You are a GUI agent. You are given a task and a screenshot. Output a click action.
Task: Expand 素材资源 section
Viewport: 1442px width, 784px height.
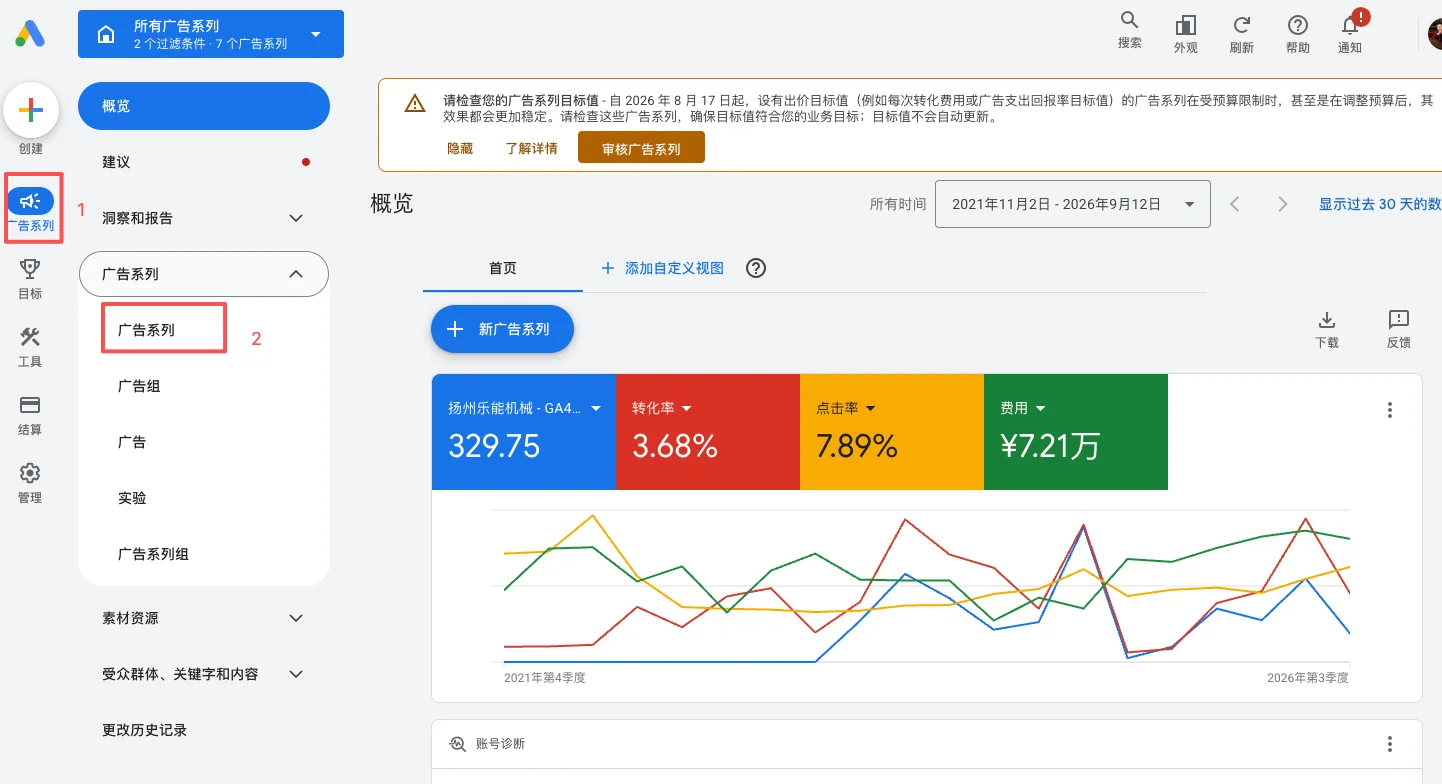point(296,618)
